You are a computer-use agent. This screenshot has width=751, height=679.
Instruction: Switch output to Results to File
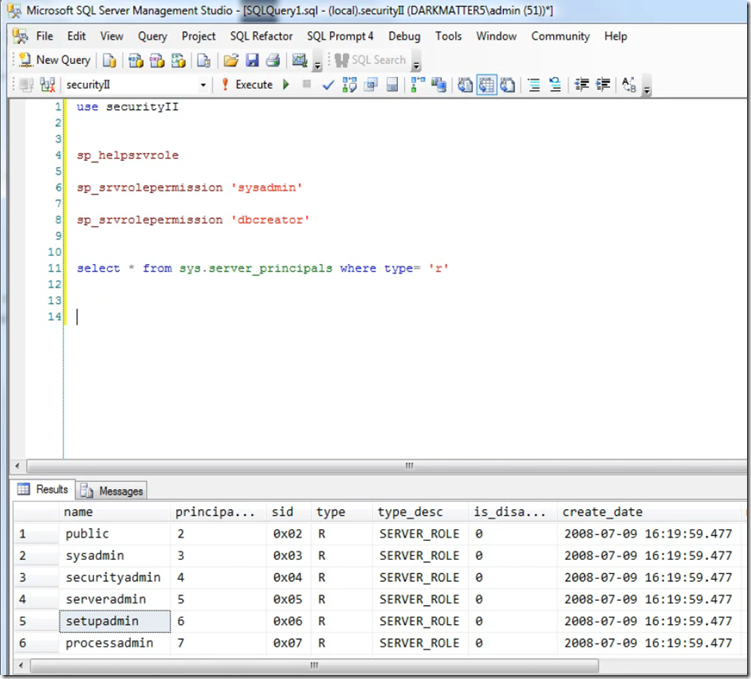[x=508, y=85]
